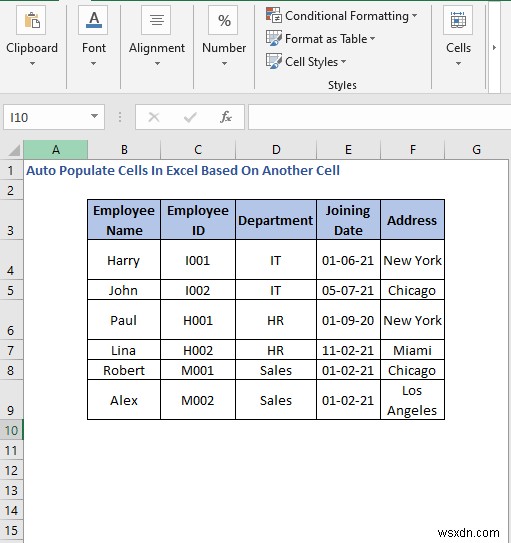Select the 'Employee ID' header cell

click(x=198, y=220)
